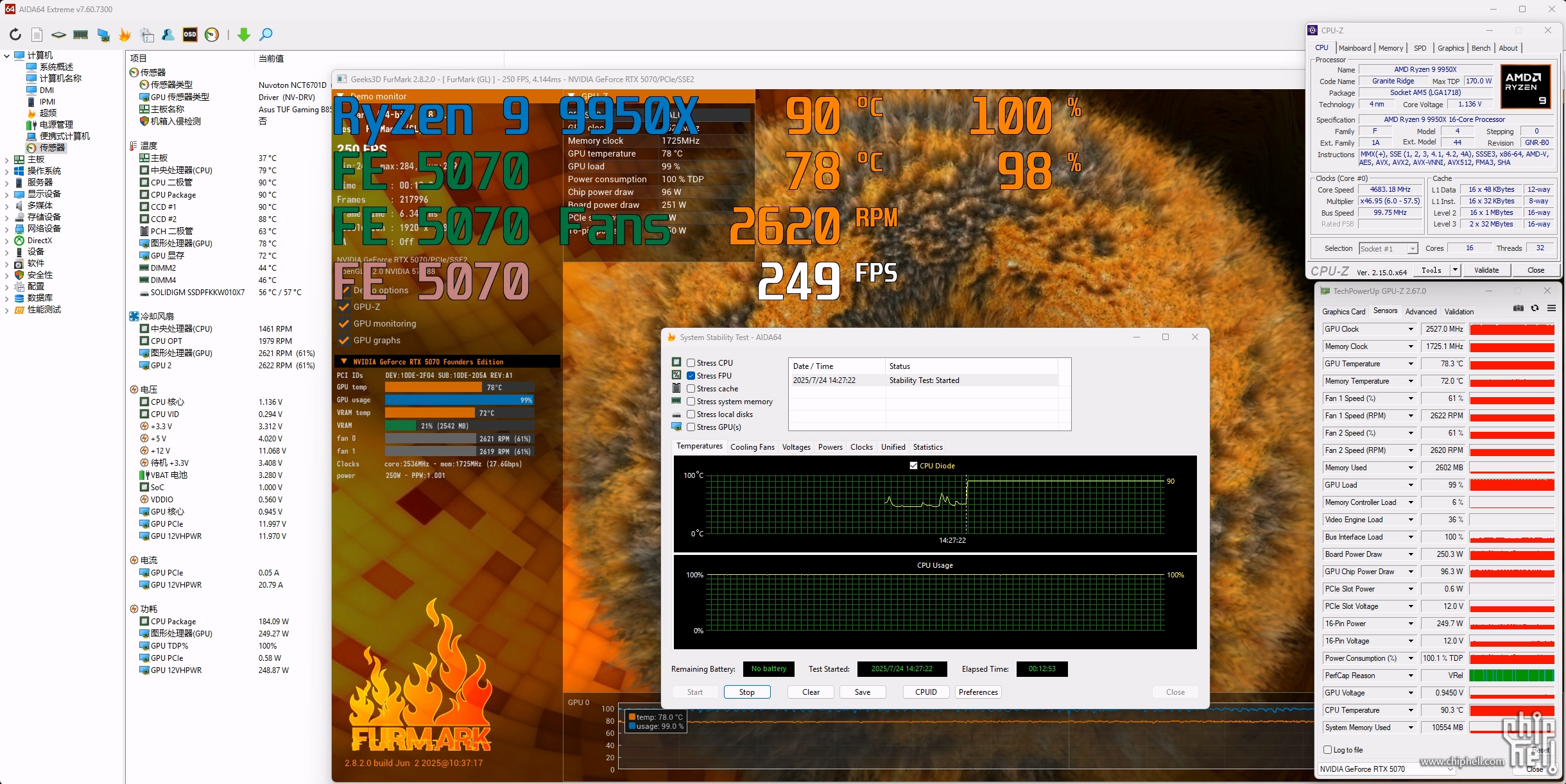Open the flame stability test toolbar icon
This screenshot has width=1566, height=784.
pyautogui.click(x=125, y=35)
